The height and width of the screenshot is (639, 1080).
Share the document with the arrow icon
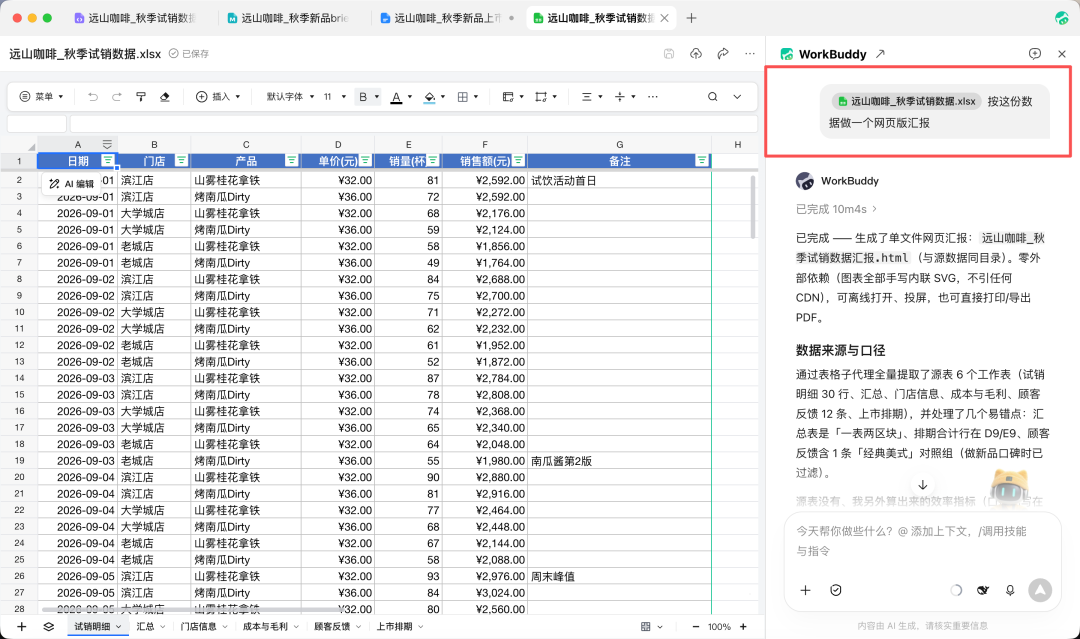[x=723, y=54]
